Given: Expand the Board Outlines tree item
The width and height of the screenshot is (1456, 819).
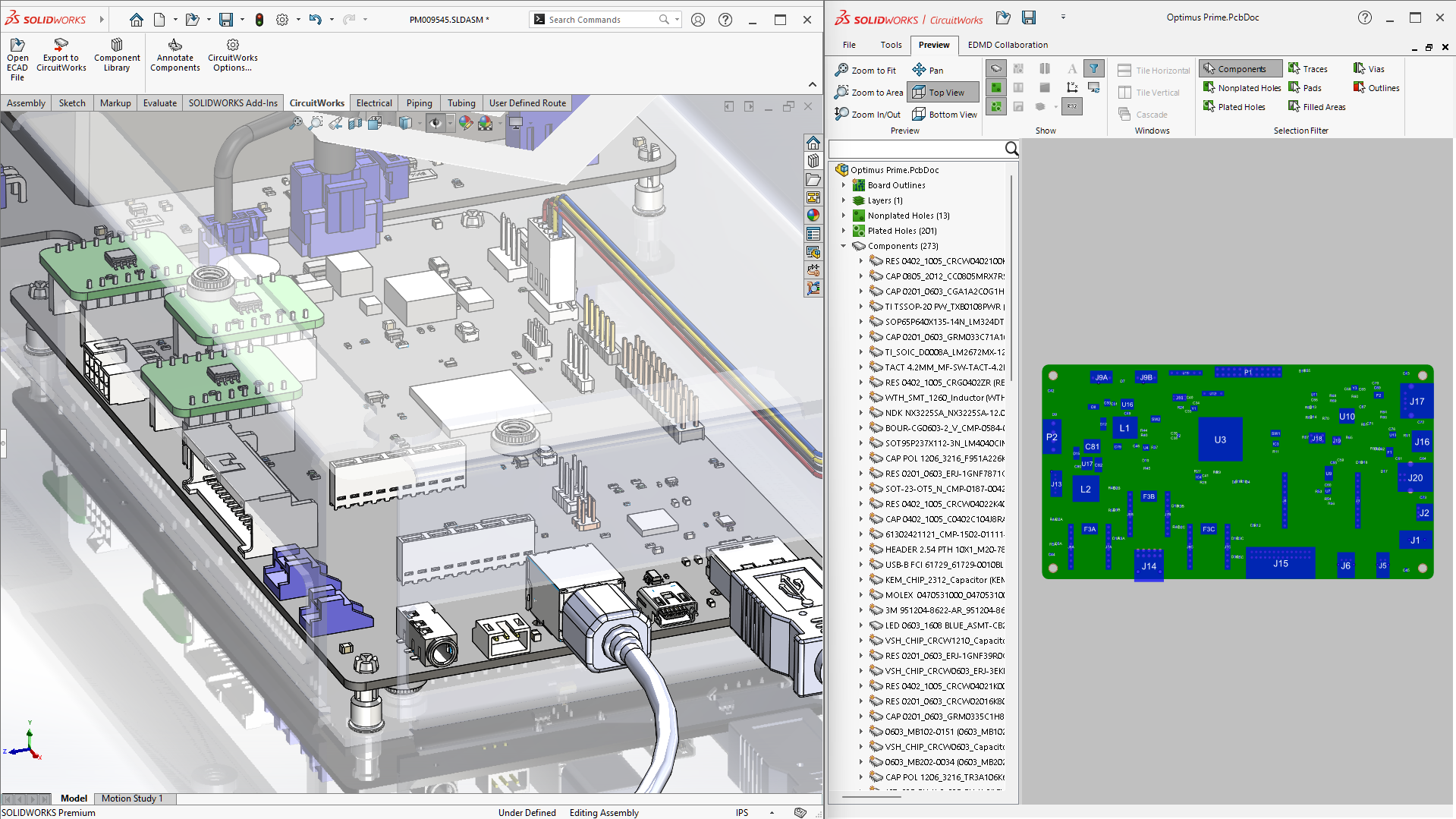Looking at the screenshot, I should click(844, 184).
